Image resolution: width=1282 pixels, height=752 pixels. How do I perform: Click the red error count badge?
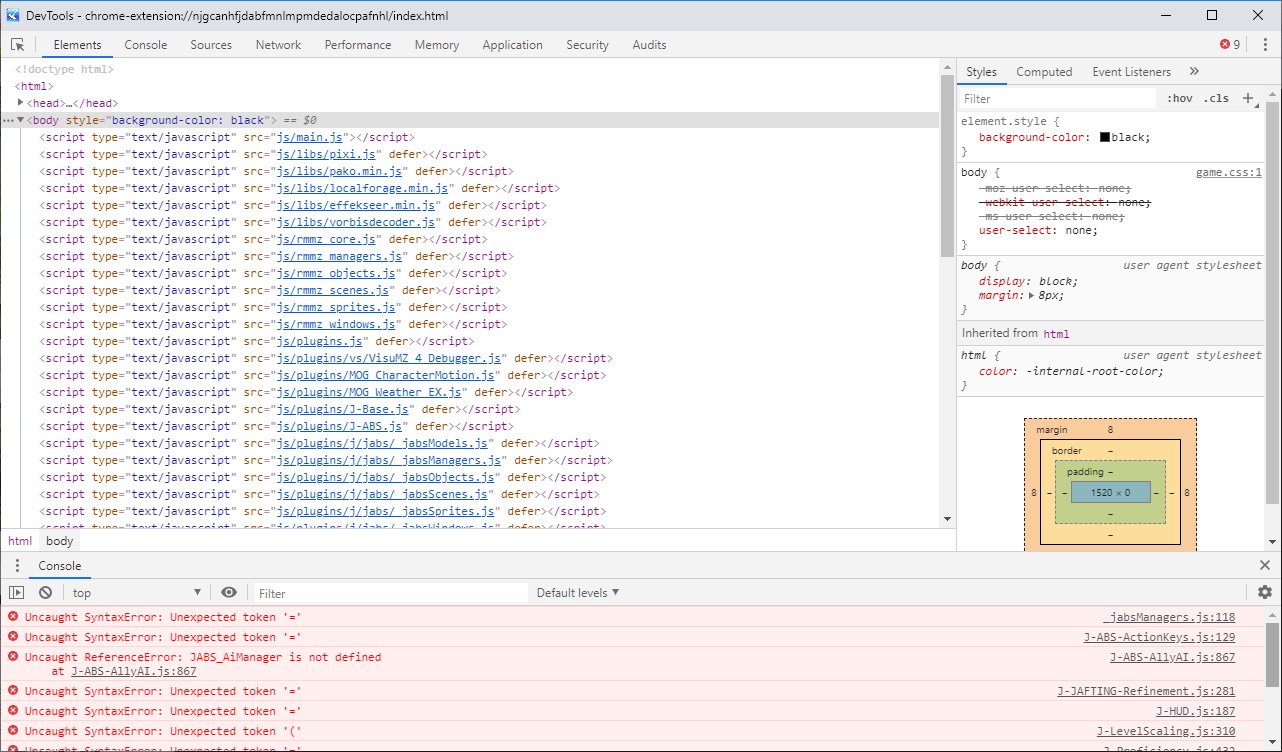click(x=1230, y=45)
